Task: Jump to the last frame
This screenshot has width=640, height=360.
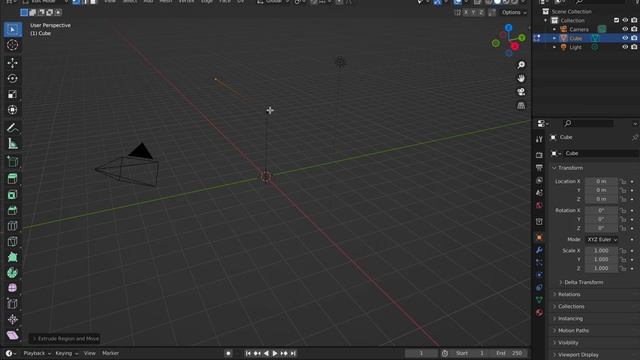Action: click(x=293, y=353)
